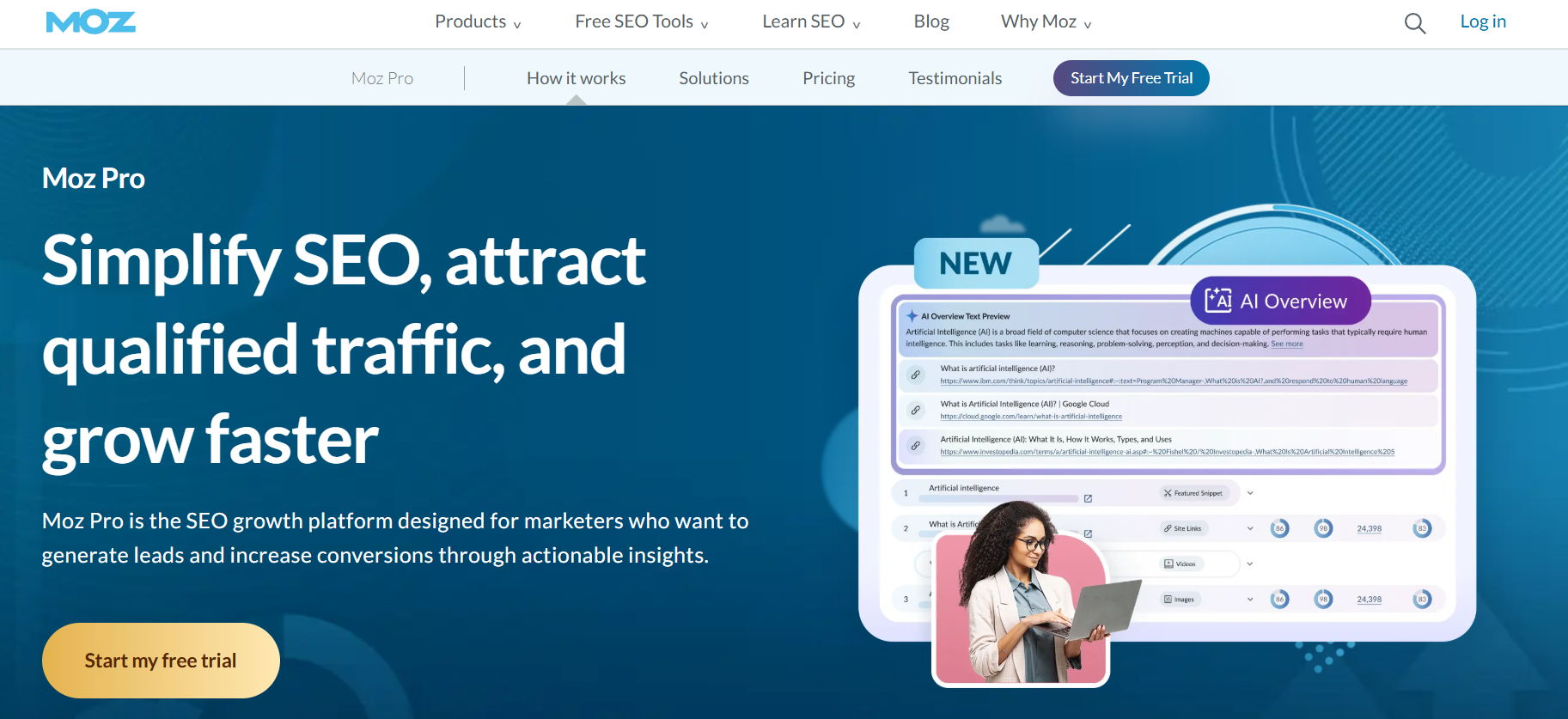Click gold Start my free trial button
Image resolution: width=1568 pixels, height=719 pixels.
tap(161, 661)
